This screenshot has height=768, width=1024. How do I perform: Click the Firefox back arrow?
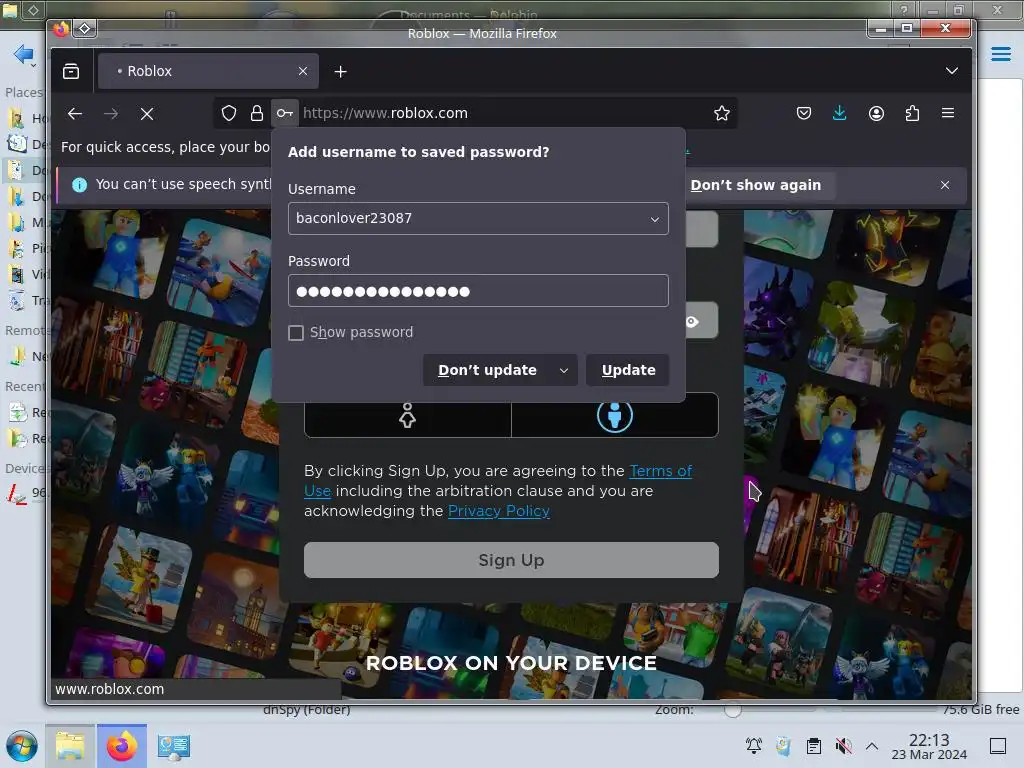(75, 114)
